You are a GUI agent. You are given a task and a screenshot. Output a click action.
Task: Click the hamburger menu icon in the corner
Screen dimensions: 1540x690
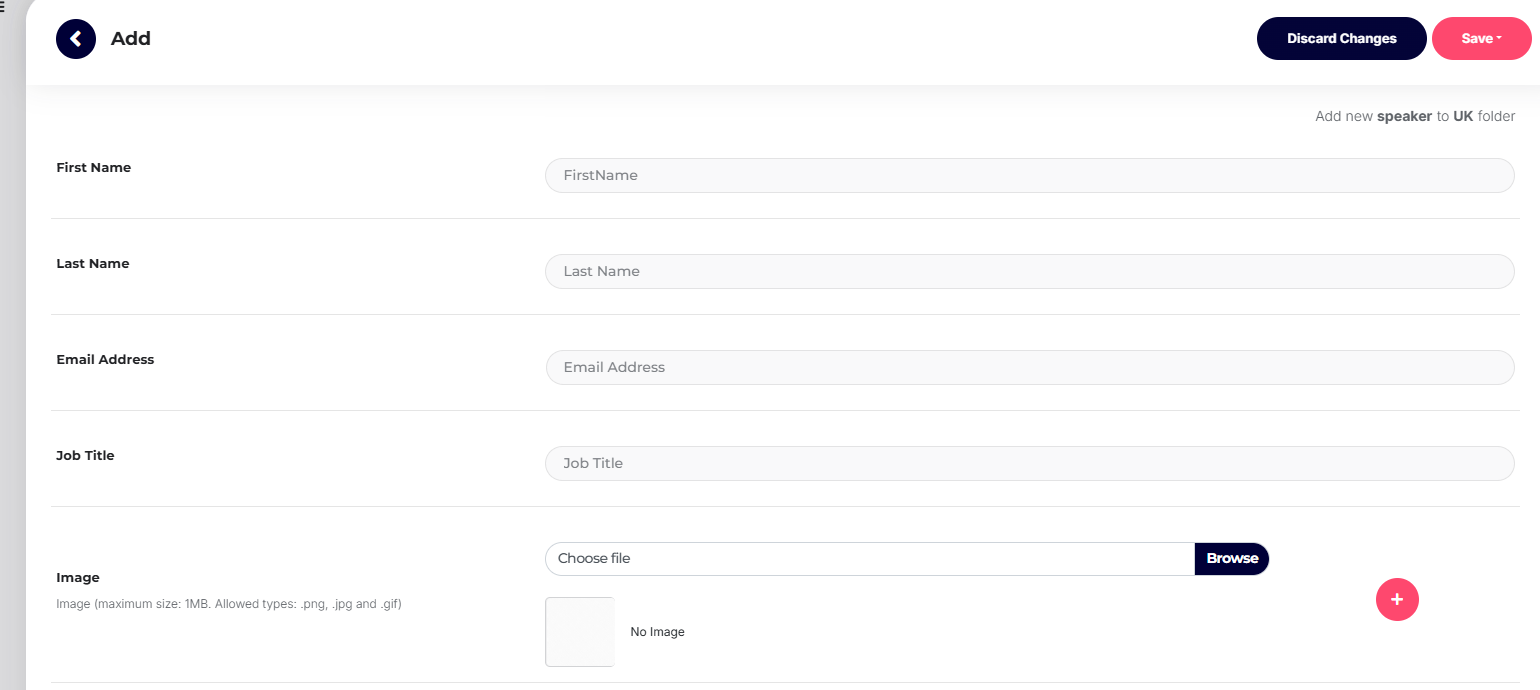[x=3, y=6]
